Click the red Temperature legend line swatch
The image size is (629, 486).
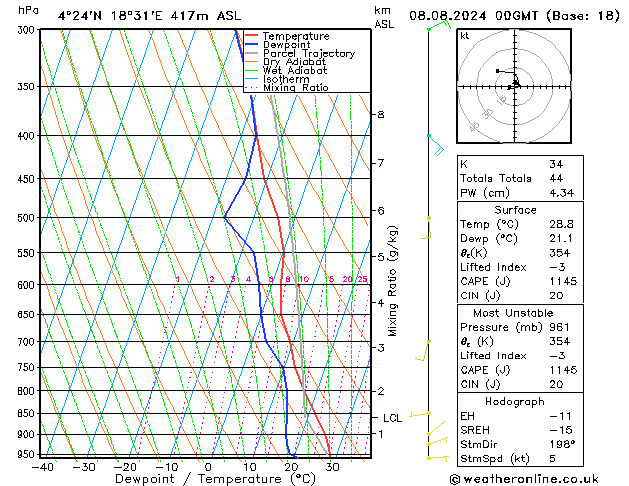251,36
